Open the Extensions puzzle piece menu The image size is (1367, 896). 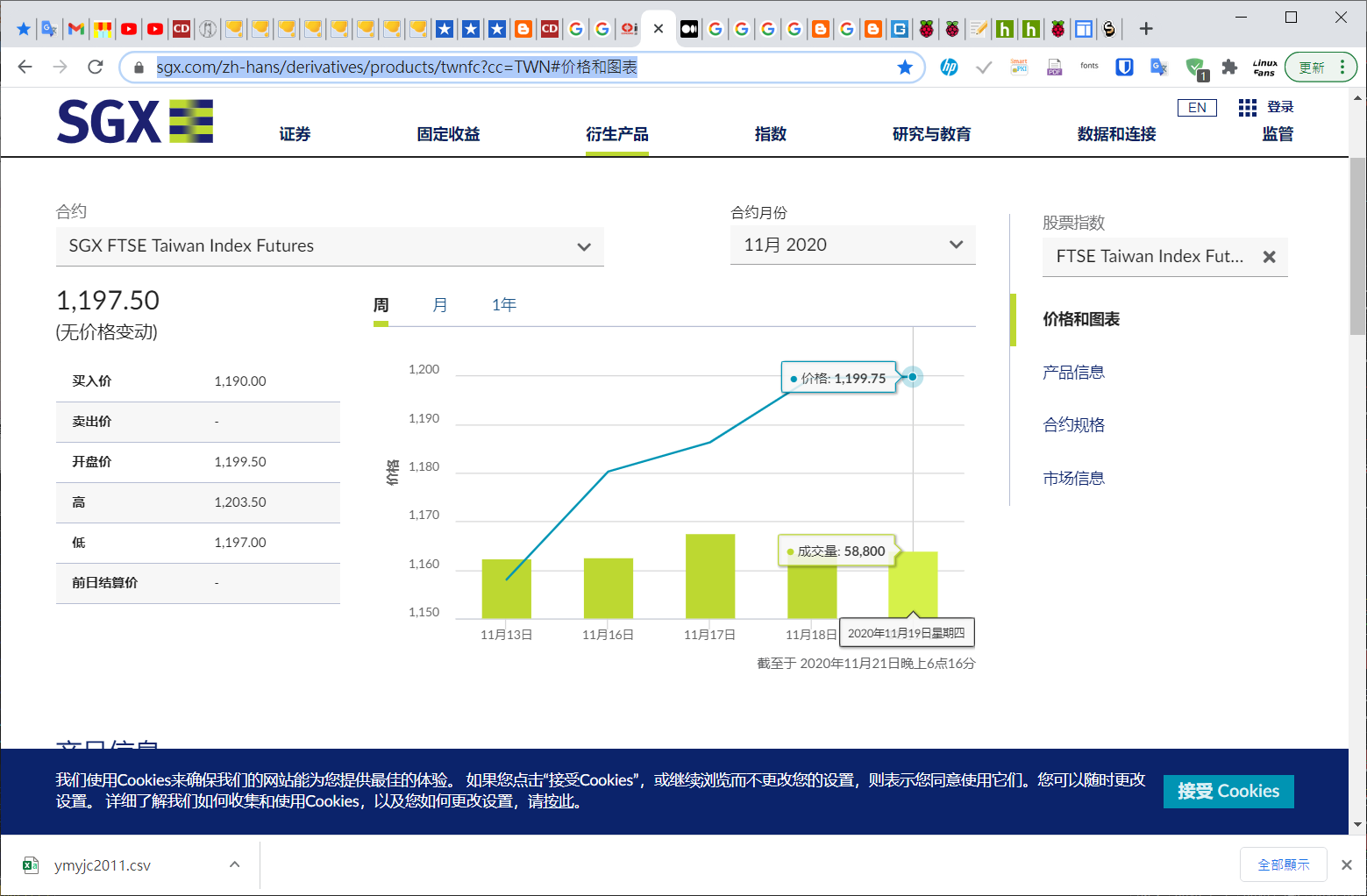tap(1229, 67)
